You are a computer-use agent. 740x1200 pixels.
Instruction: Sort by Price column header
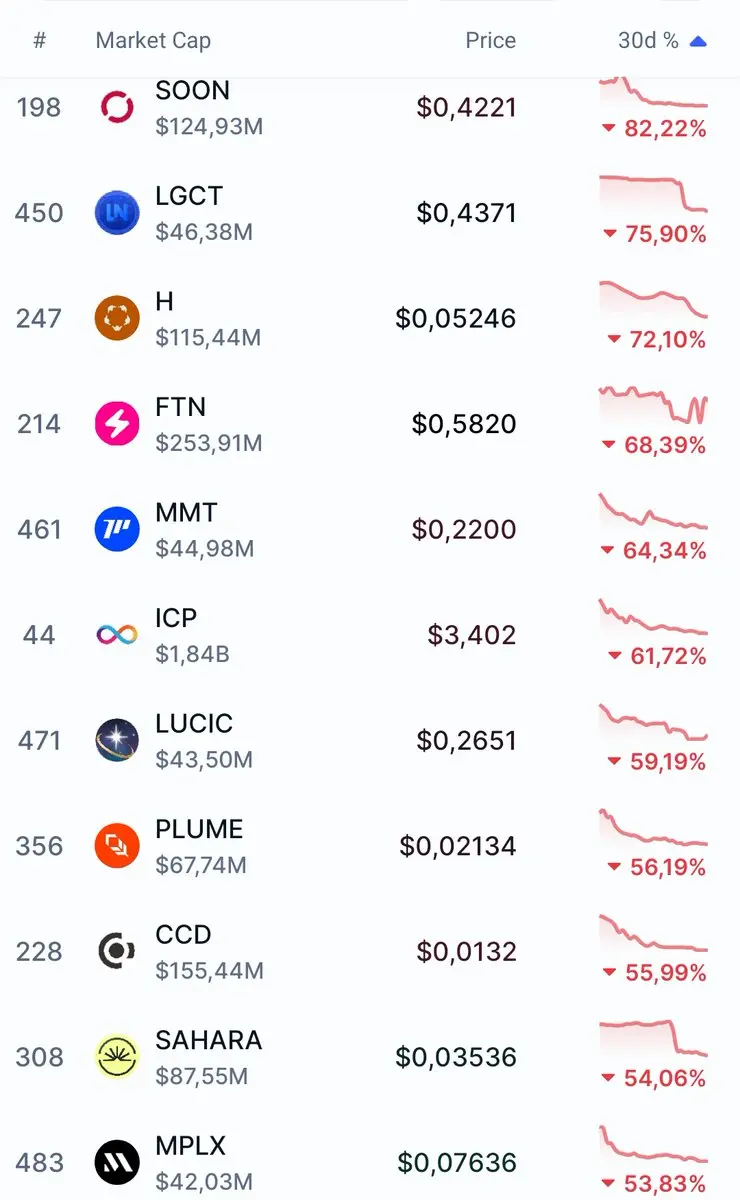click(491, 41)
